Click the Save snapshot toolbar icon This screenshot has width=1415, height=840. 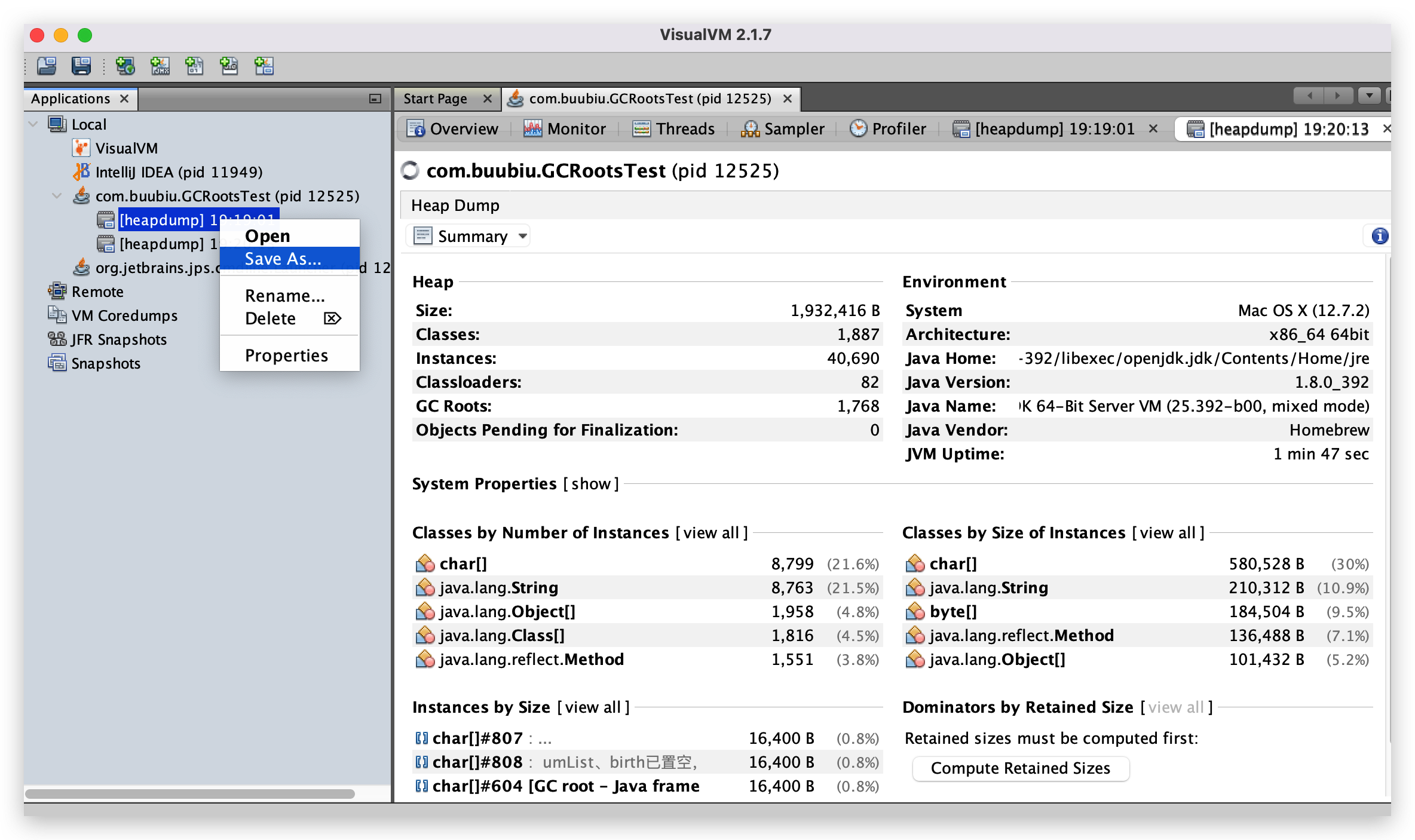point(81,66)
